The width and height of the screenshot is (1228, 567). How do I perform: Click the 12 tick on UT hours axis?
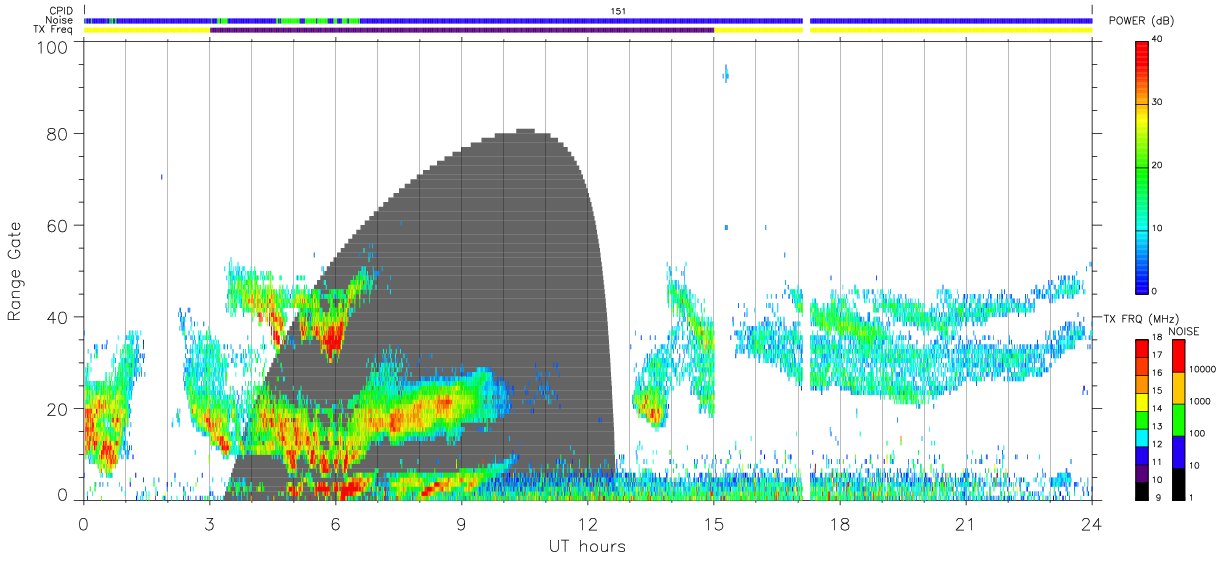pos(588,523)
